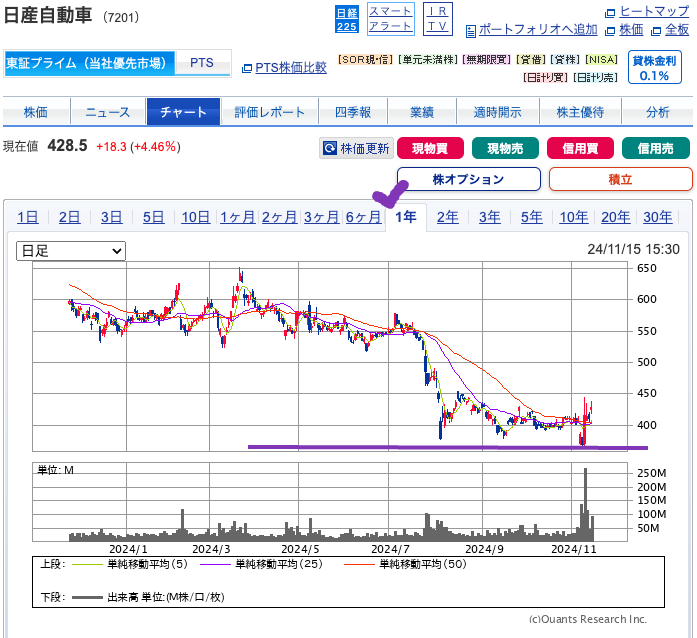Click the PTS株価比較 popup window icon
The image size is (697, 638).
pyautogui.click(x=247, y=68)
